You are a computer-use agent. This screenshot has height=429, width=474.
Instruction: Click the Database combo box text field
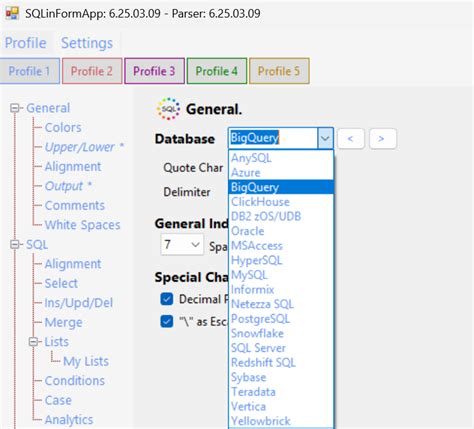(x=273, y=138)
